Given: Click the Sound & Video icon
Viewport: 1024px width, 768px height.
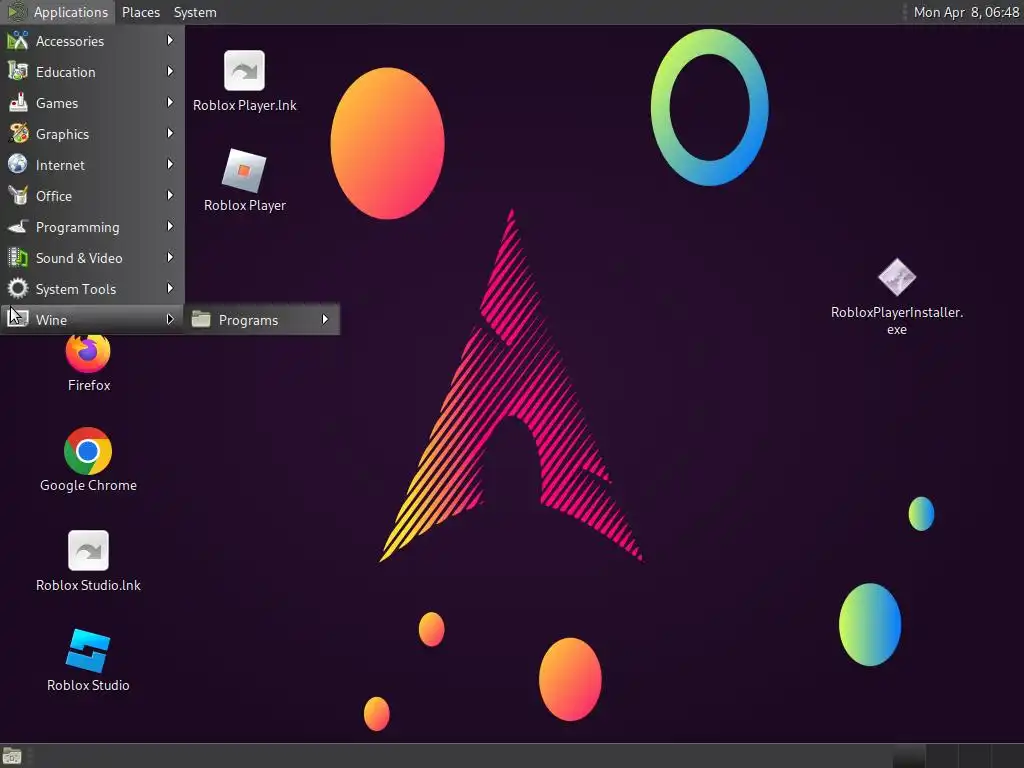Looking at the screenshot, I should [x=18, y=258].
